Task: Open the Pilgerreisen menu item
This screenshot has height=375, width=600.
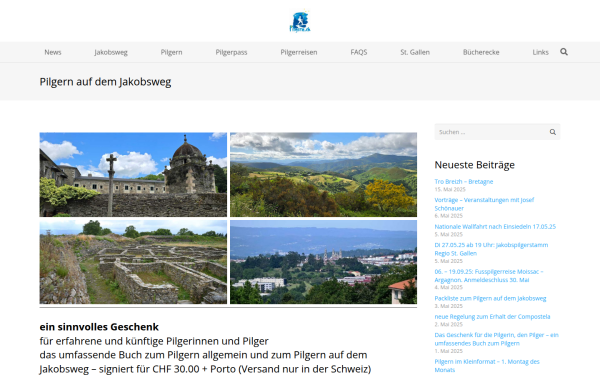Action: click(x=299, y=52)
